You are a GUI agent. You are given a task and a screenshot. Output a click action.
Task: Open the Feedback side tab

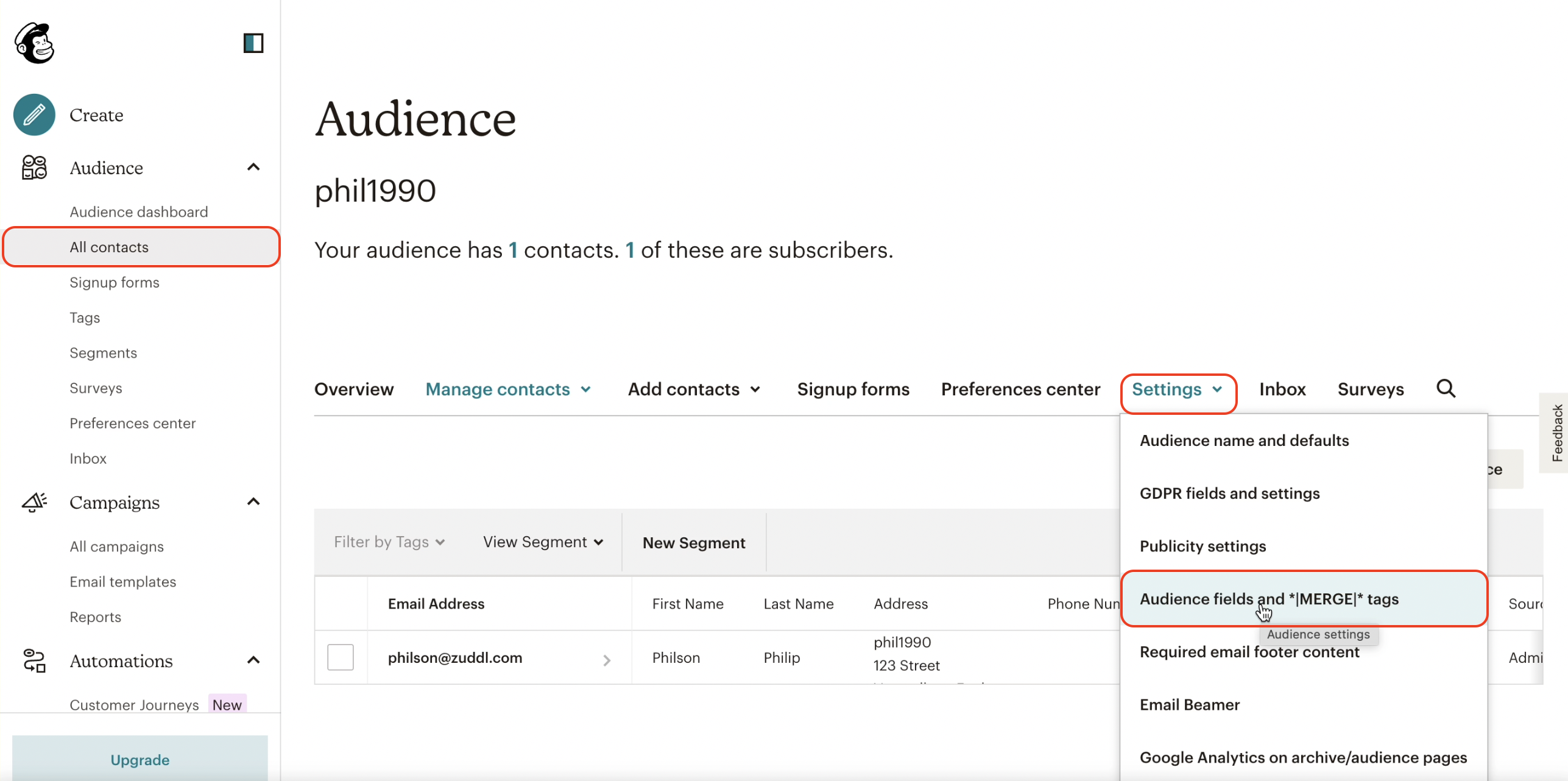(x=1555, y=433)
